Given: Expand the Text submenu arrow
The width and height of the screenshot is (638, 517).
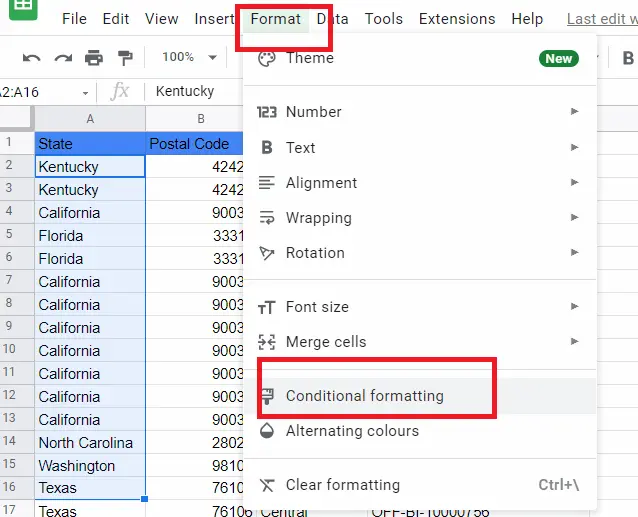Looking at the screenshot, I should pos(575,147).
